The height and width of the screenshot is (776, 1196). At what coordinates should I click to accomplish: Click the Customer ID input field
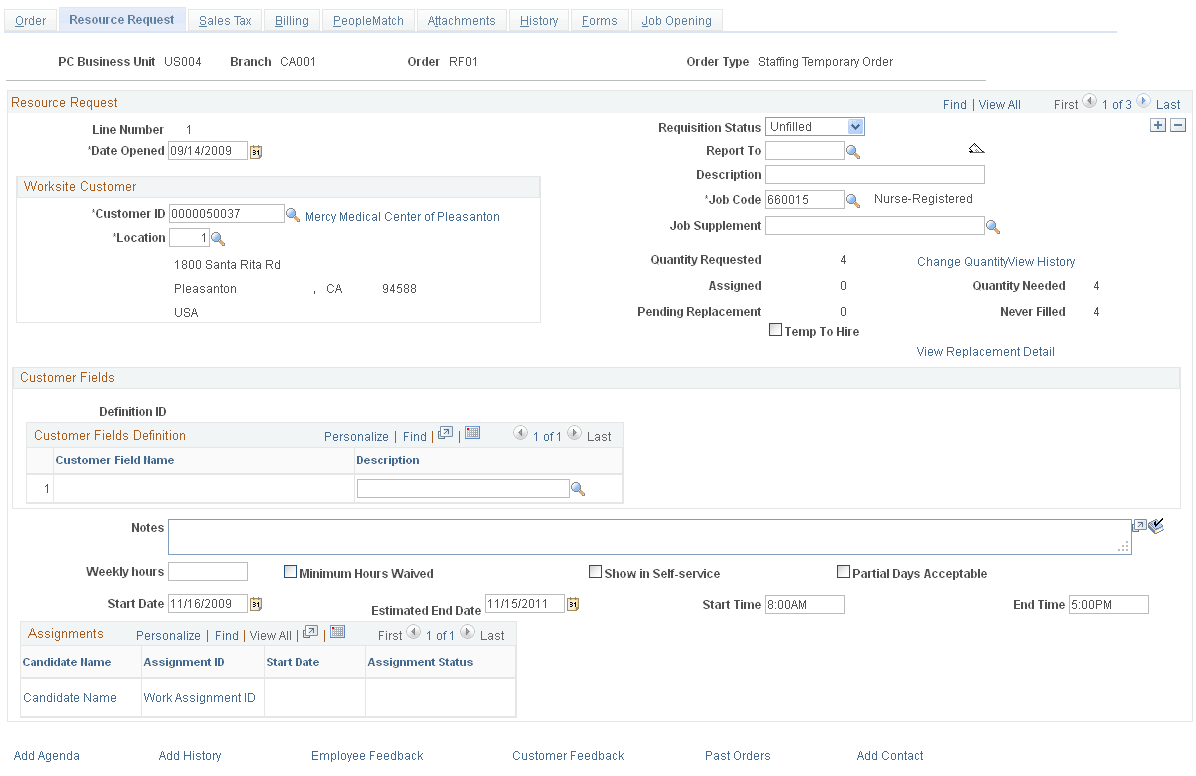[x=227, y=214]
